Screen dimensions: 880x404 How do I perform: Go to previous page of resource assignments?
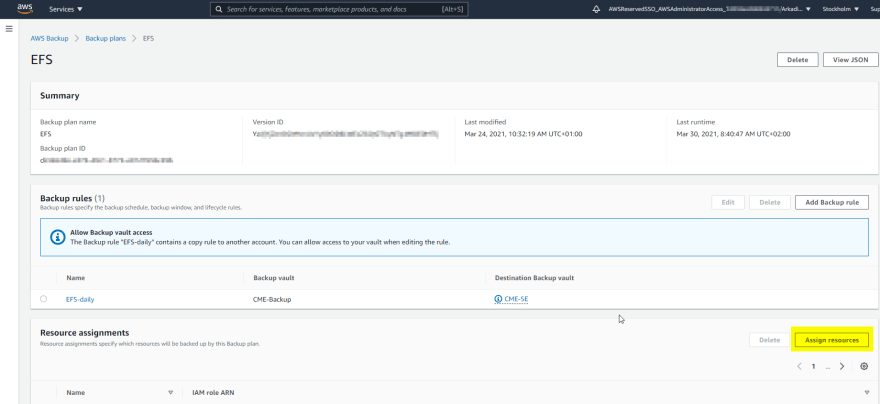coord(799,366)
